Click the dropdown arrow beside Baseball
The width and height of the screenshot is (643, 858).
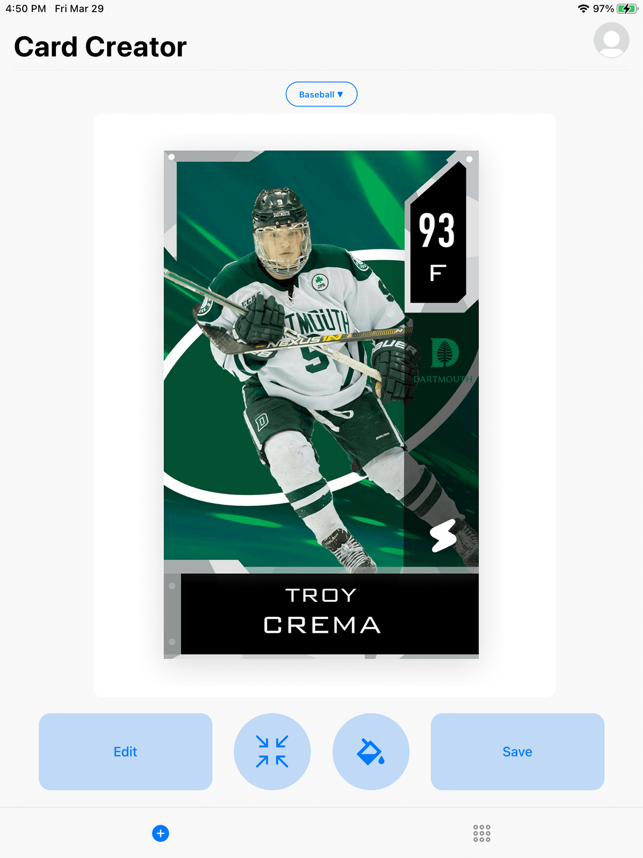tap(340, 94)
